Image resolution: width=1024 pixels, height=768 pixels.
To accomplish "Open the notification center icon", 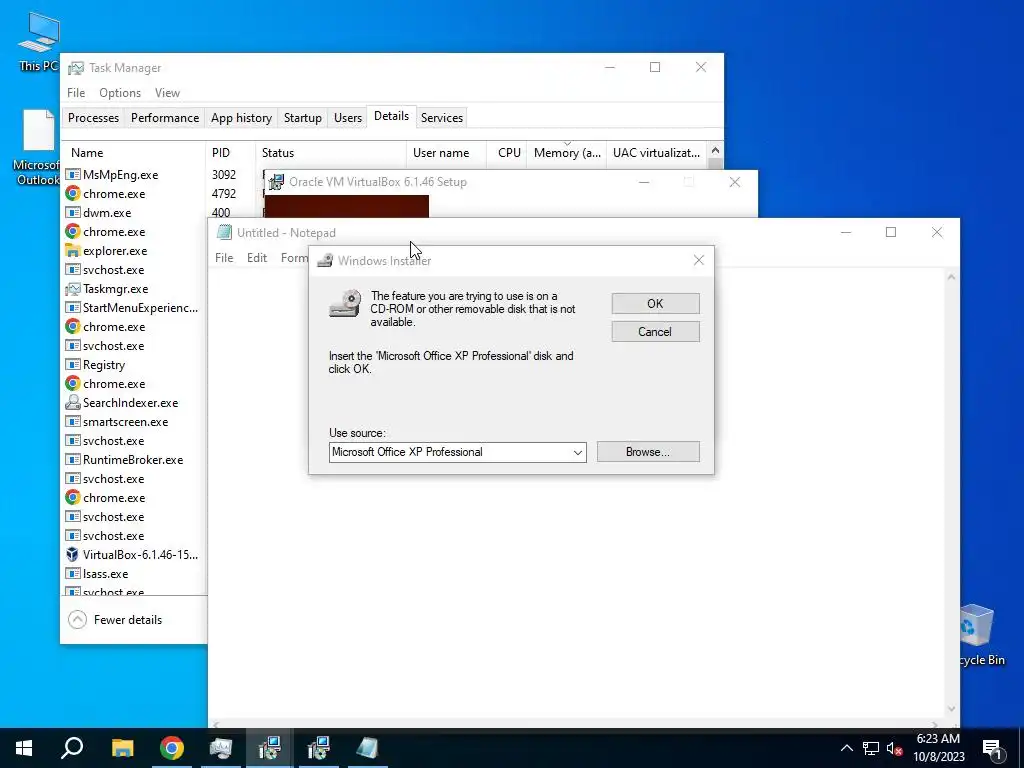I will coord(993,749).
